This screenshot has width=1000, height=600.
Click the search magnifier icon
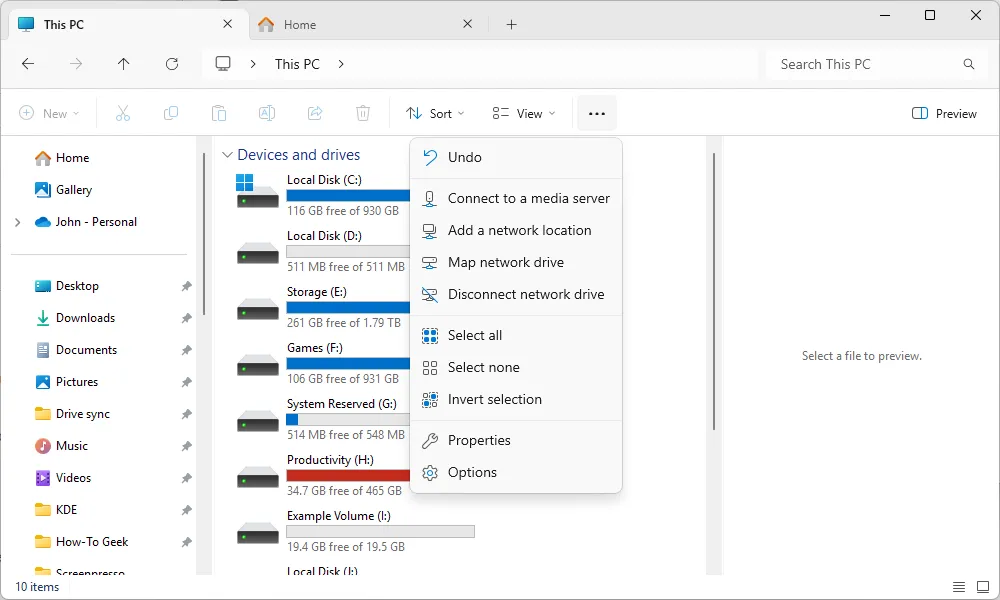[969, 64]
